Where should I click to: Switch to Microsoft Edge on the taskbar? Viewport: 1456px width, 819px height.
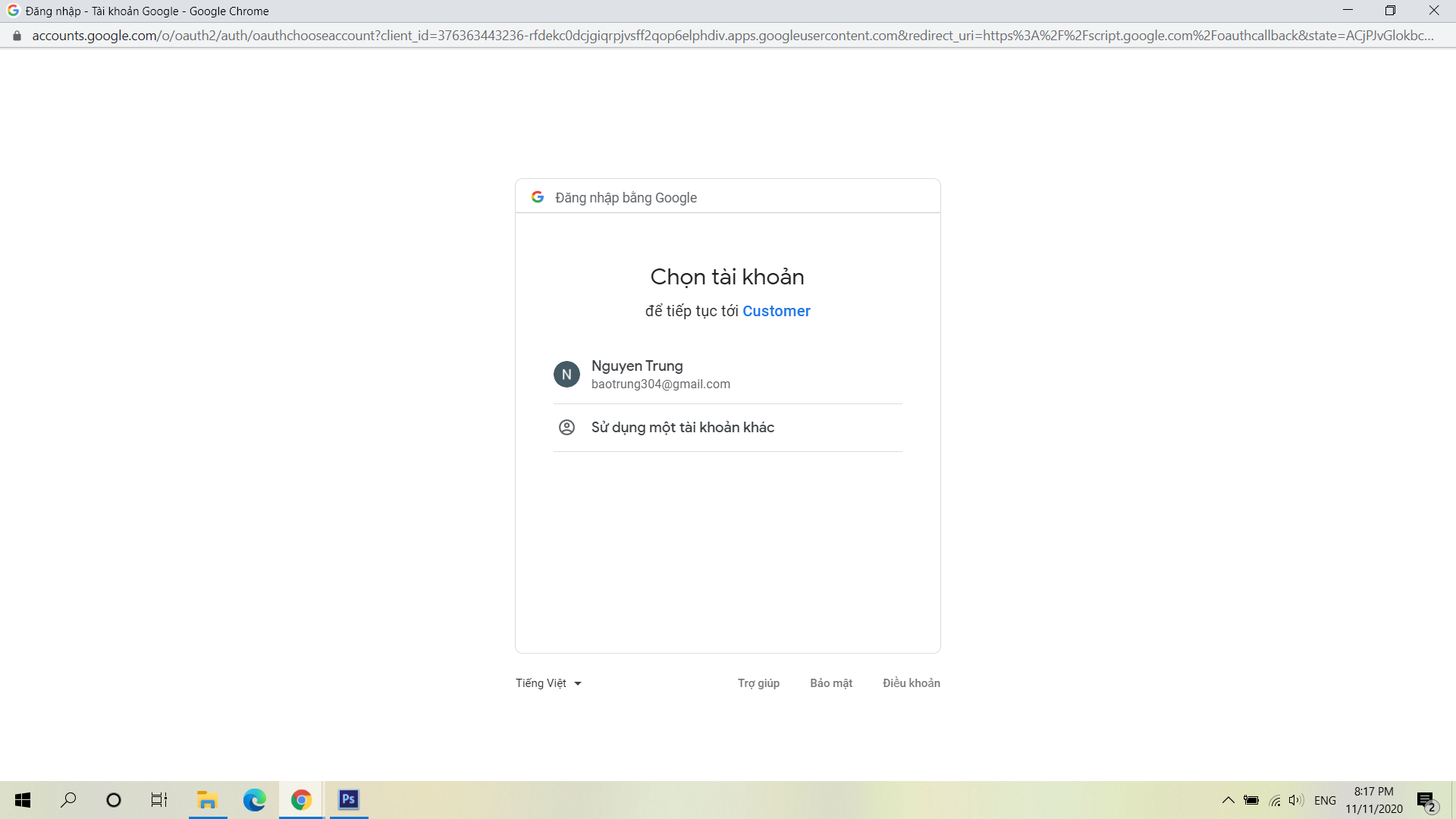(254, 800)
